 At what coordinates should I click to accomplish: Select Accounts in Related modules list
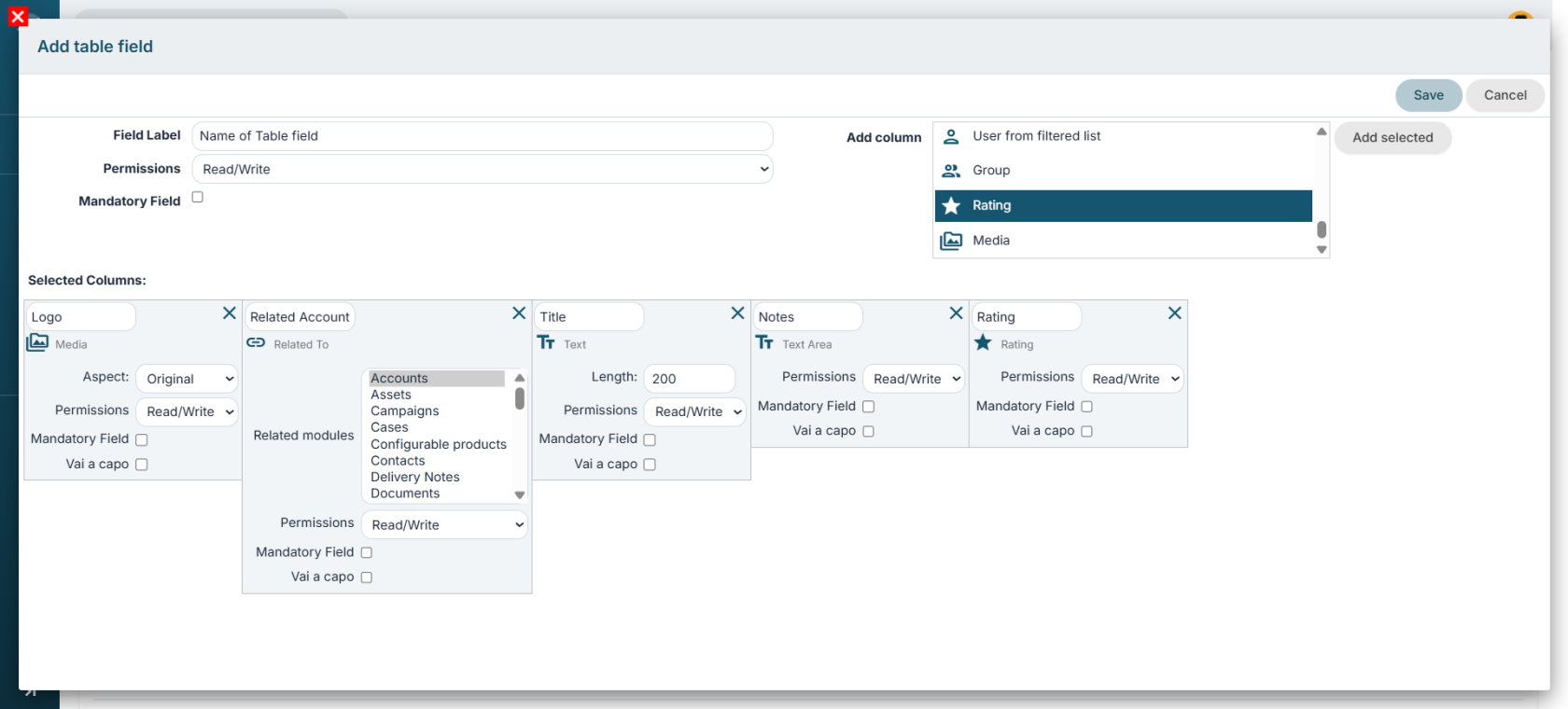436,378
